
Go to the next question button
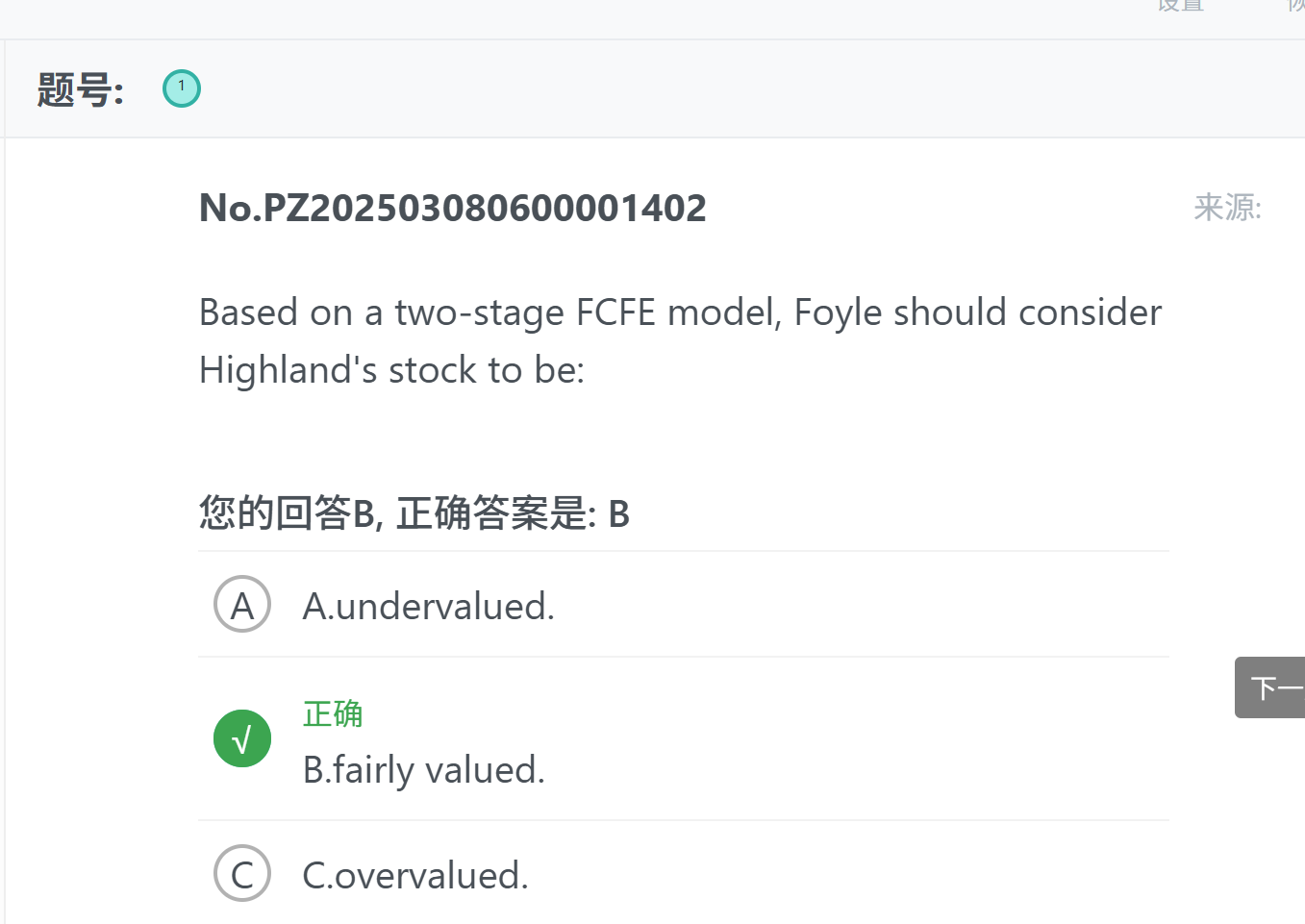coord(1269,687)
